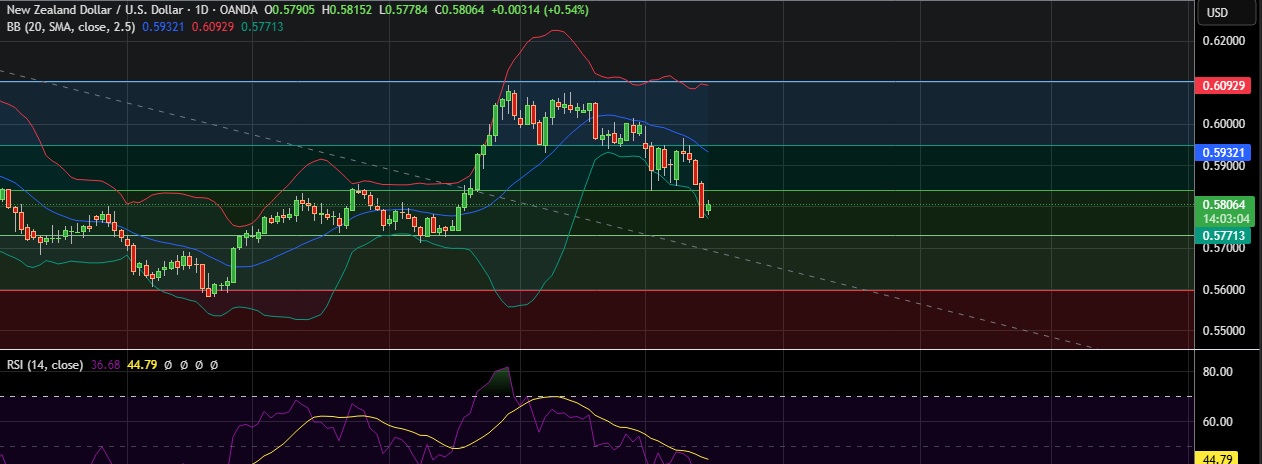1262x464 pixels.
Task: Click the 0.57000 price axis label
Action: pyautogui.click(x=1225, y=250)
